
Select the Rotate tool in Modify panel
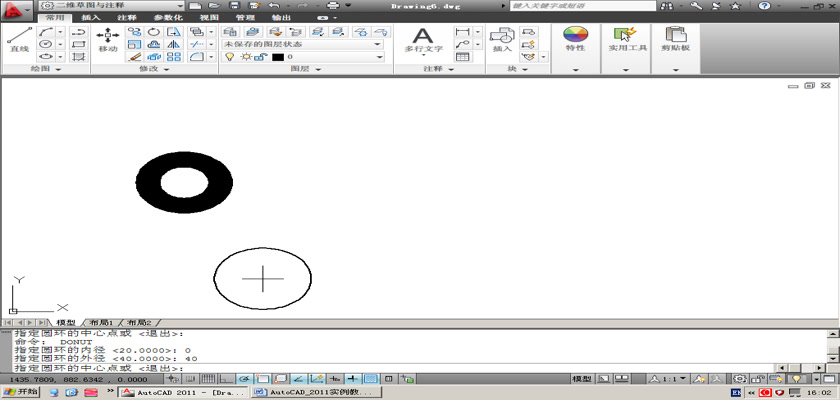(154, 32)
